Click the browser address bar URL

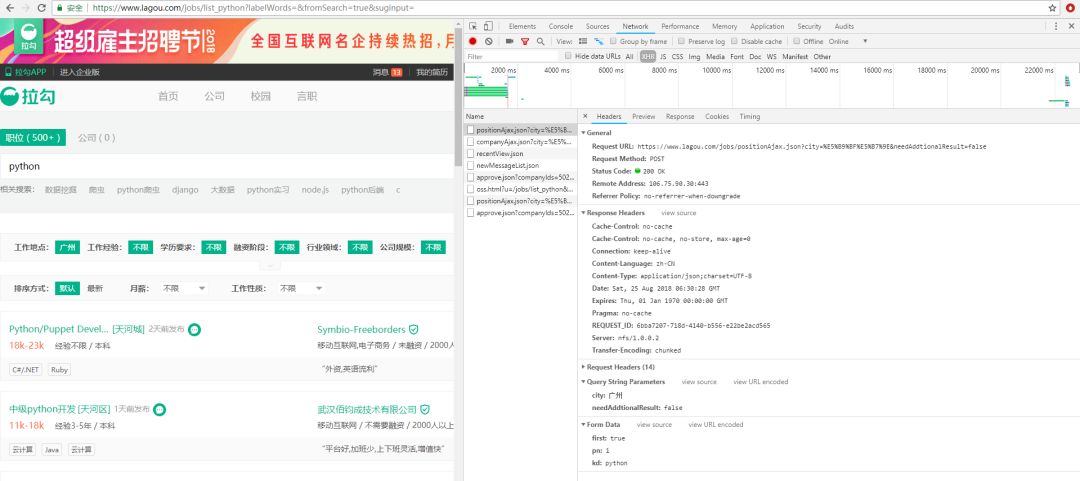[253, 8]
